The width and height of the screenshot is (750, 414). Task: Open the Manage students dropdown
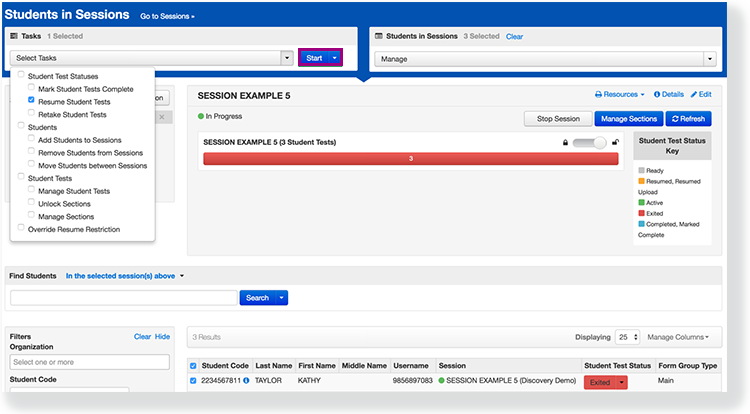click(x=545, y=59)
